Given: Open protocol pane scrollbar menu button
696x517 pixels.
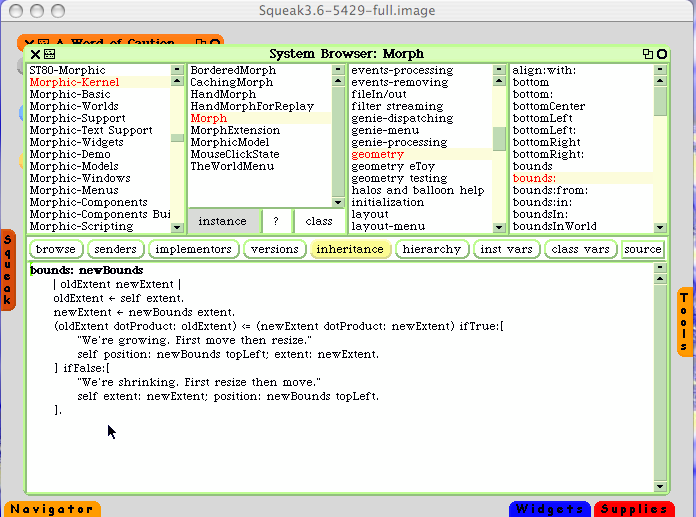Looking at the screenshot, I should [x=499, y=70].
